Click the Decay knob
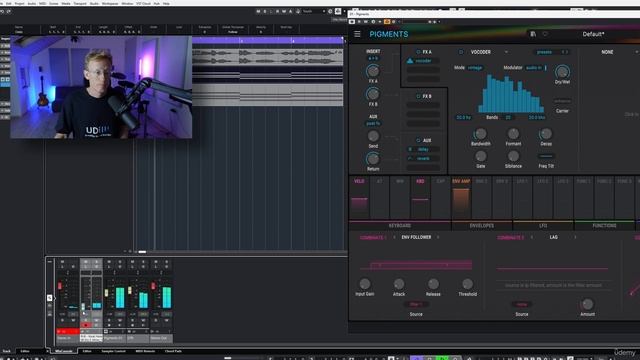Viewport: 640px width, 360px height. pos(546,134)
